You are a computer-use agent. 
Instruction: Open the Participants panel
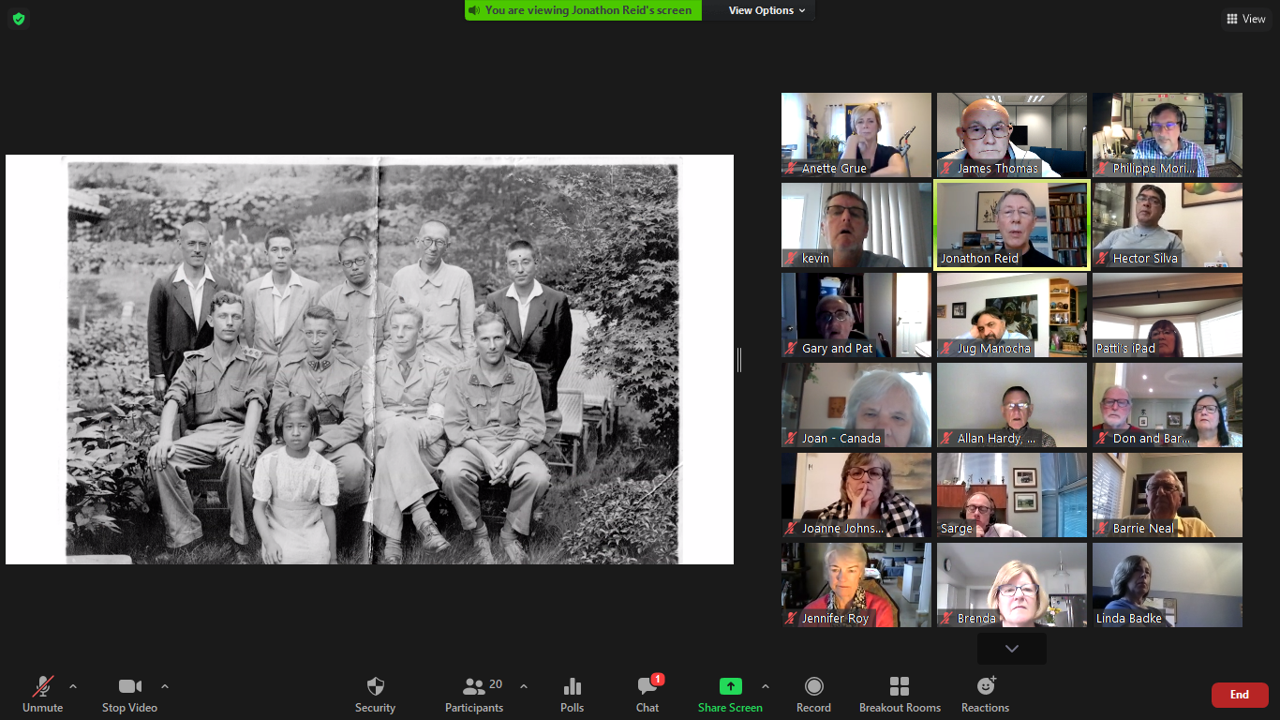[x=474, y=694]
